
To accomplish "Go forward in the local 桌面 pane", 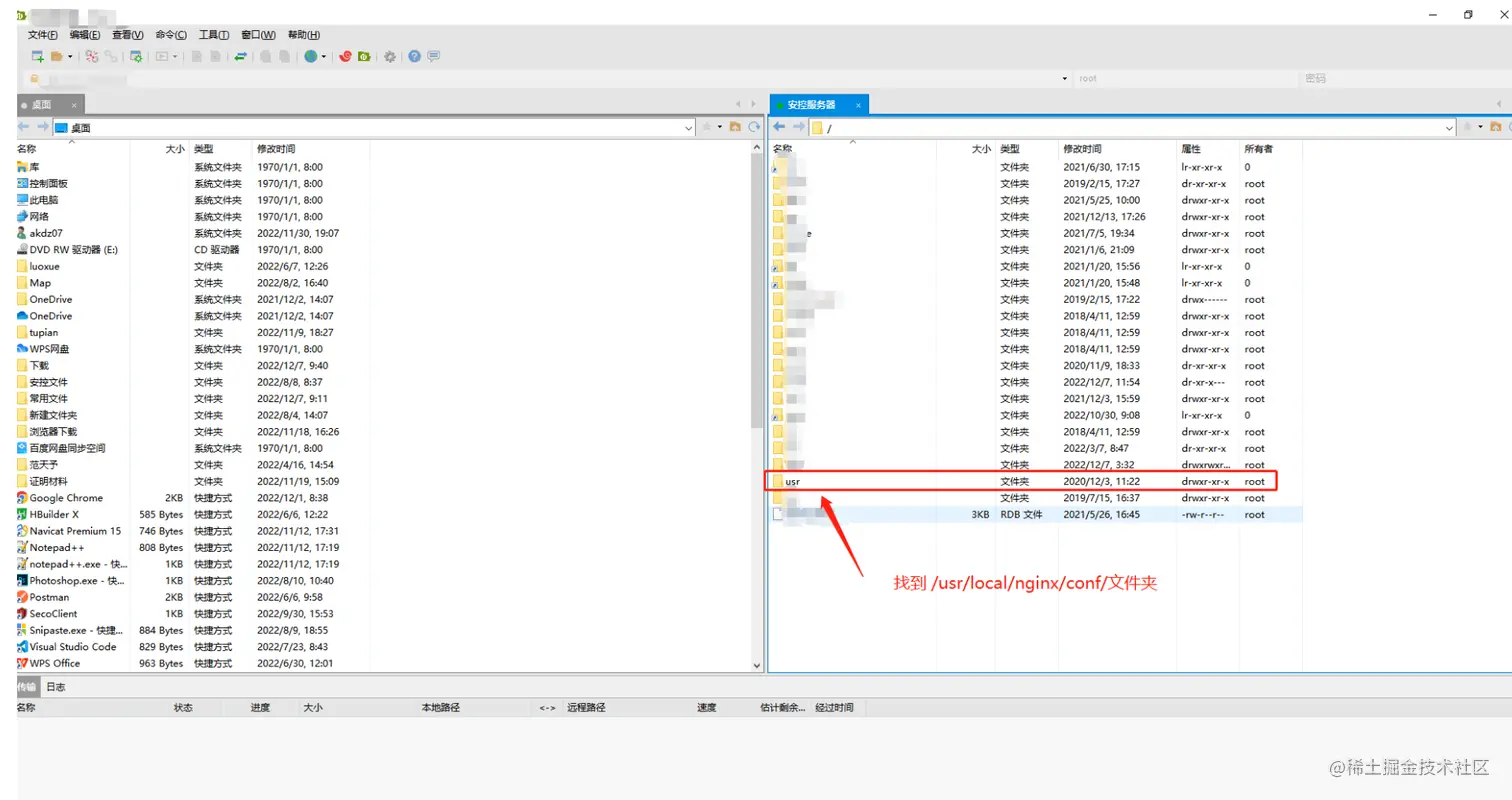I will coord(43,127).
